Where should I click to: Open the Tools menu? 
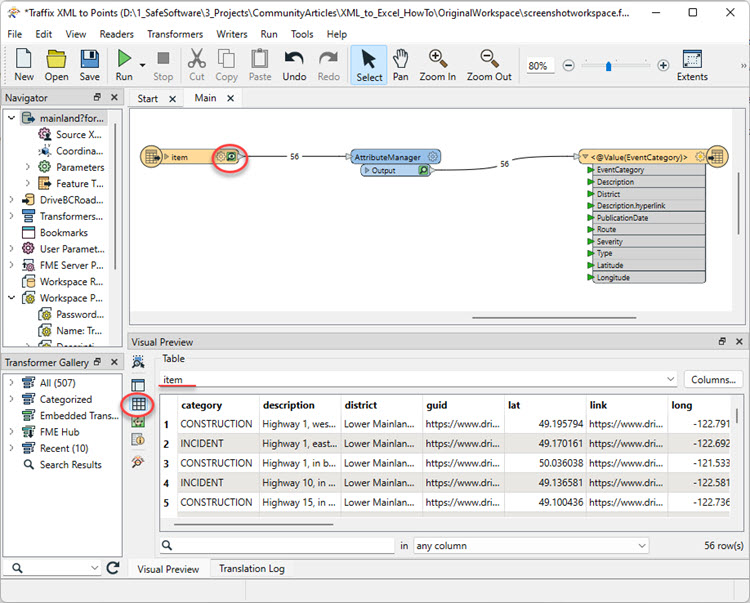pyautogui.click(x=302, y=34)
